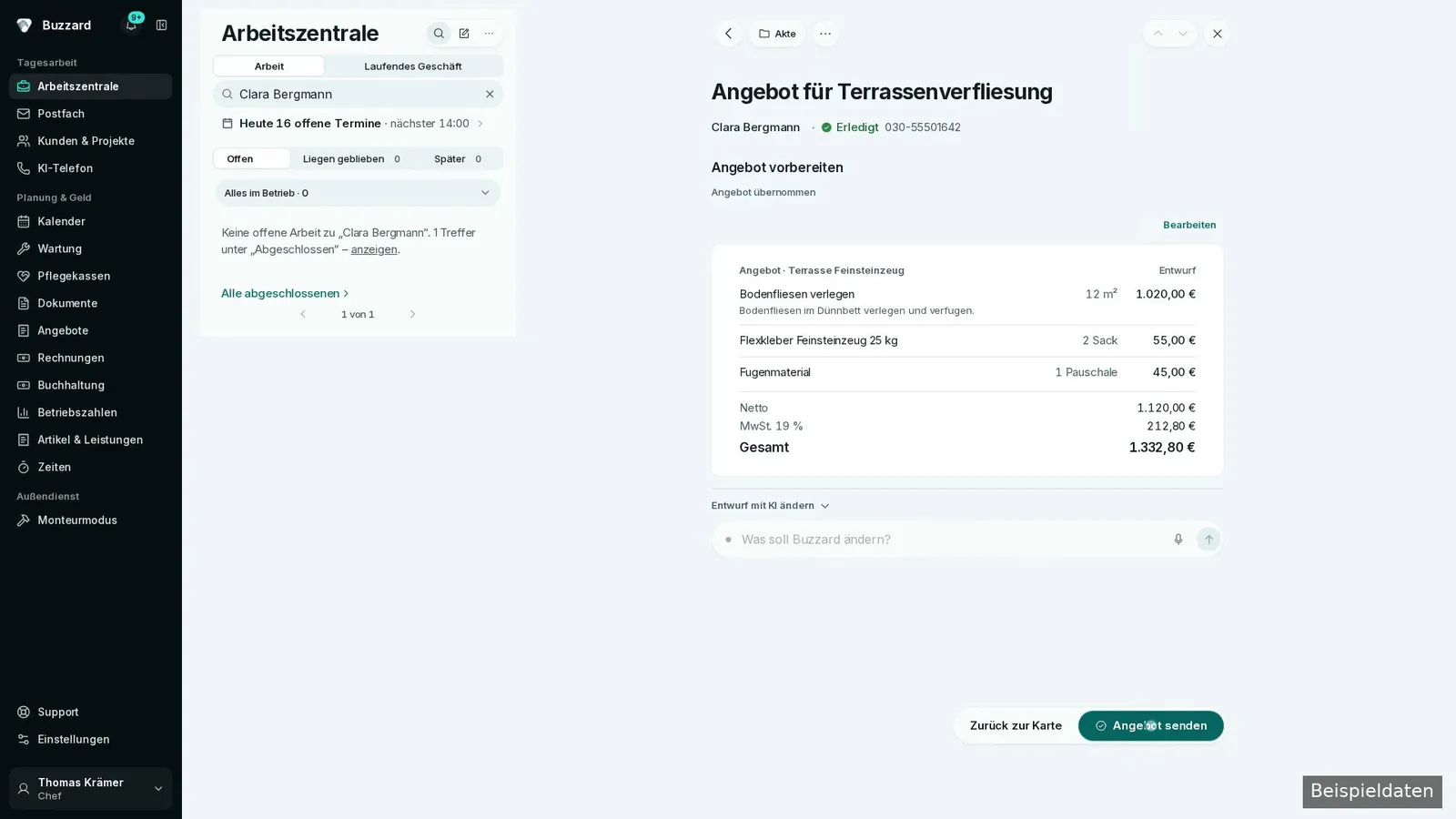
Task: Submit the AI change request arrow
Action: pyautogui.click(x=1208, y=540)
